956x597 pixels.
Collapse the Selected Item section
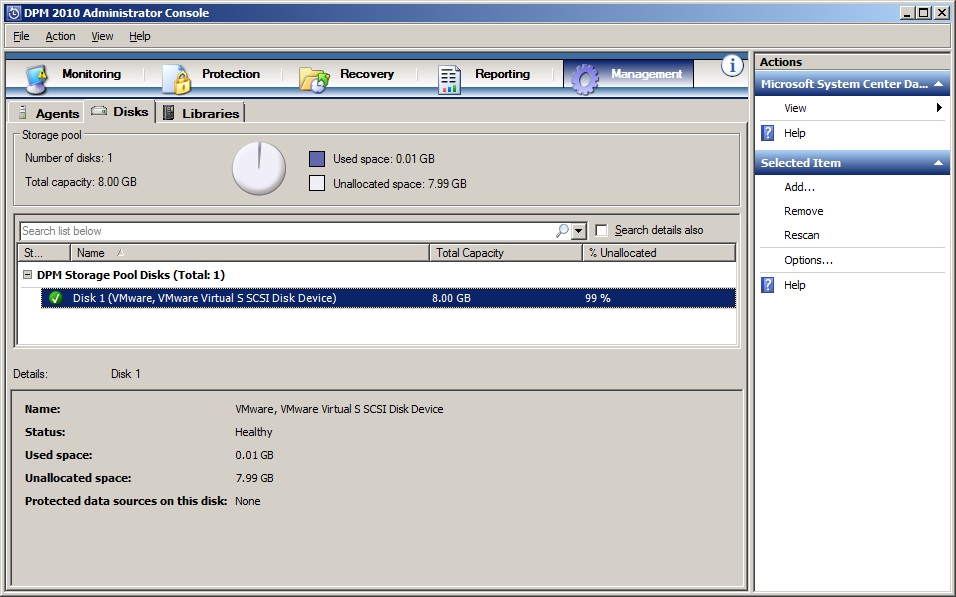(939, 163)
